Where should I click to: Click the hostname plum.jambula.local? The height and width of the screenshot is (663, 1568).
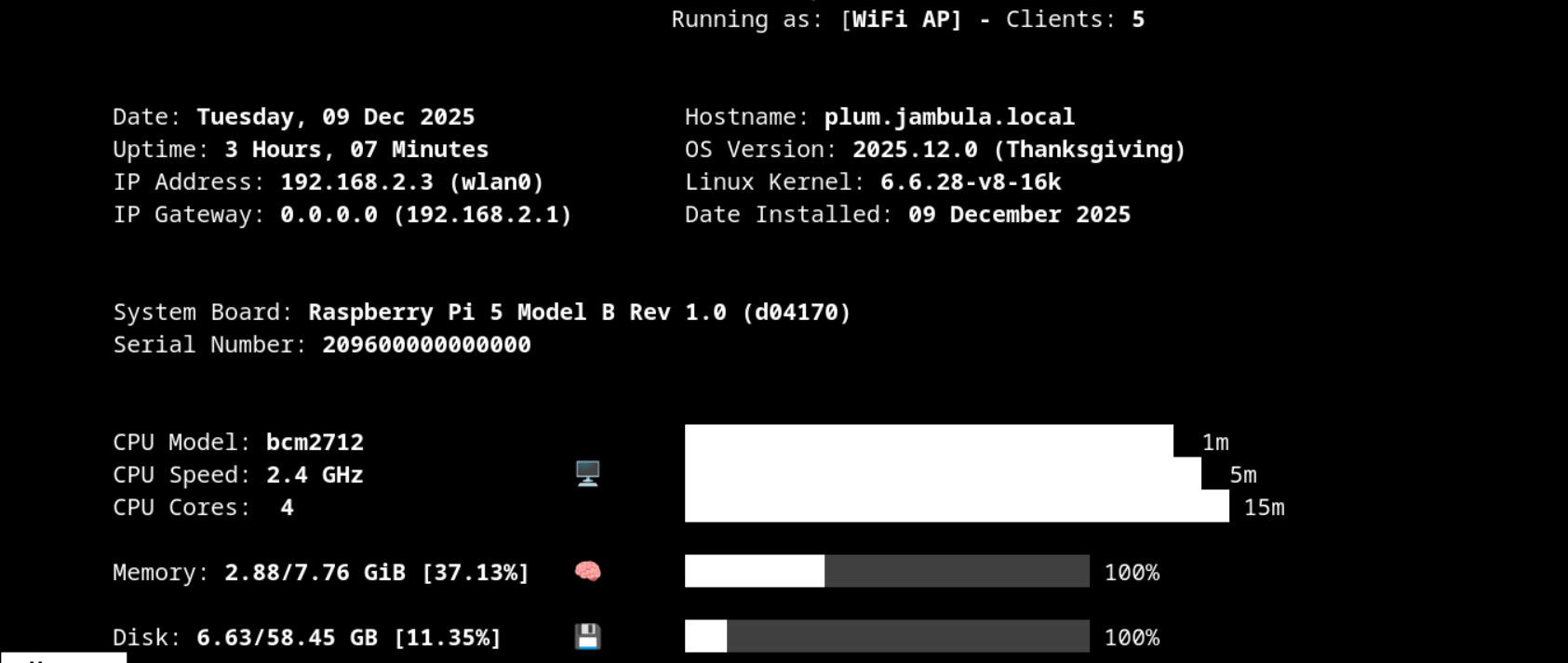(x=948, y=117)
